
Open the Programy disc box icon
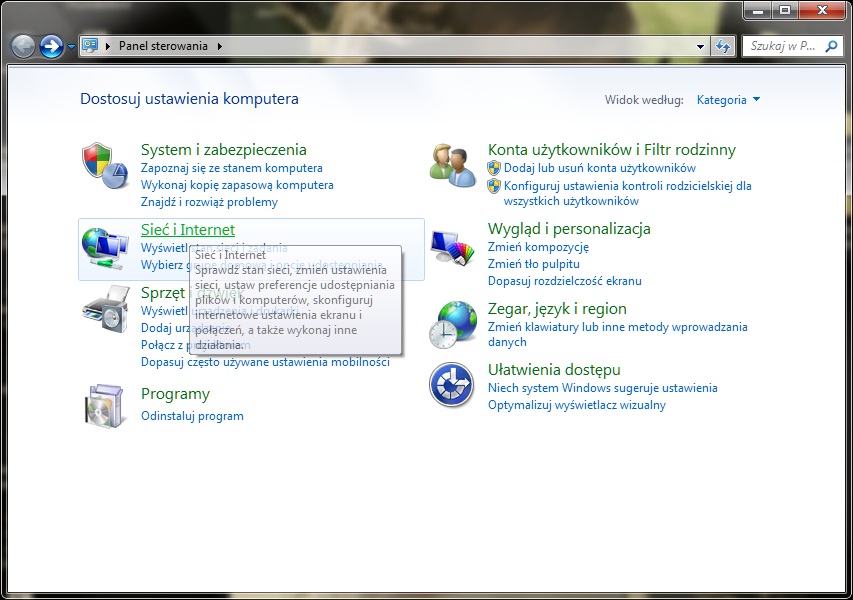[x=105, y=406]
